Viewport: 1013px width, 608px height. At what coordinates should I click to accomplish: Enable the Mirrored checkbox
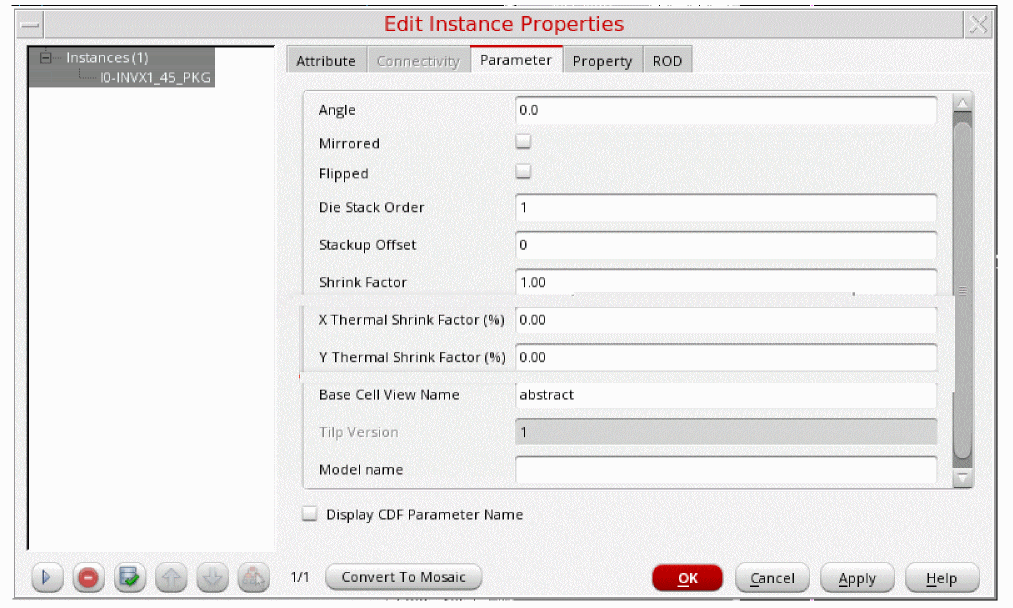tap(523, 142)
